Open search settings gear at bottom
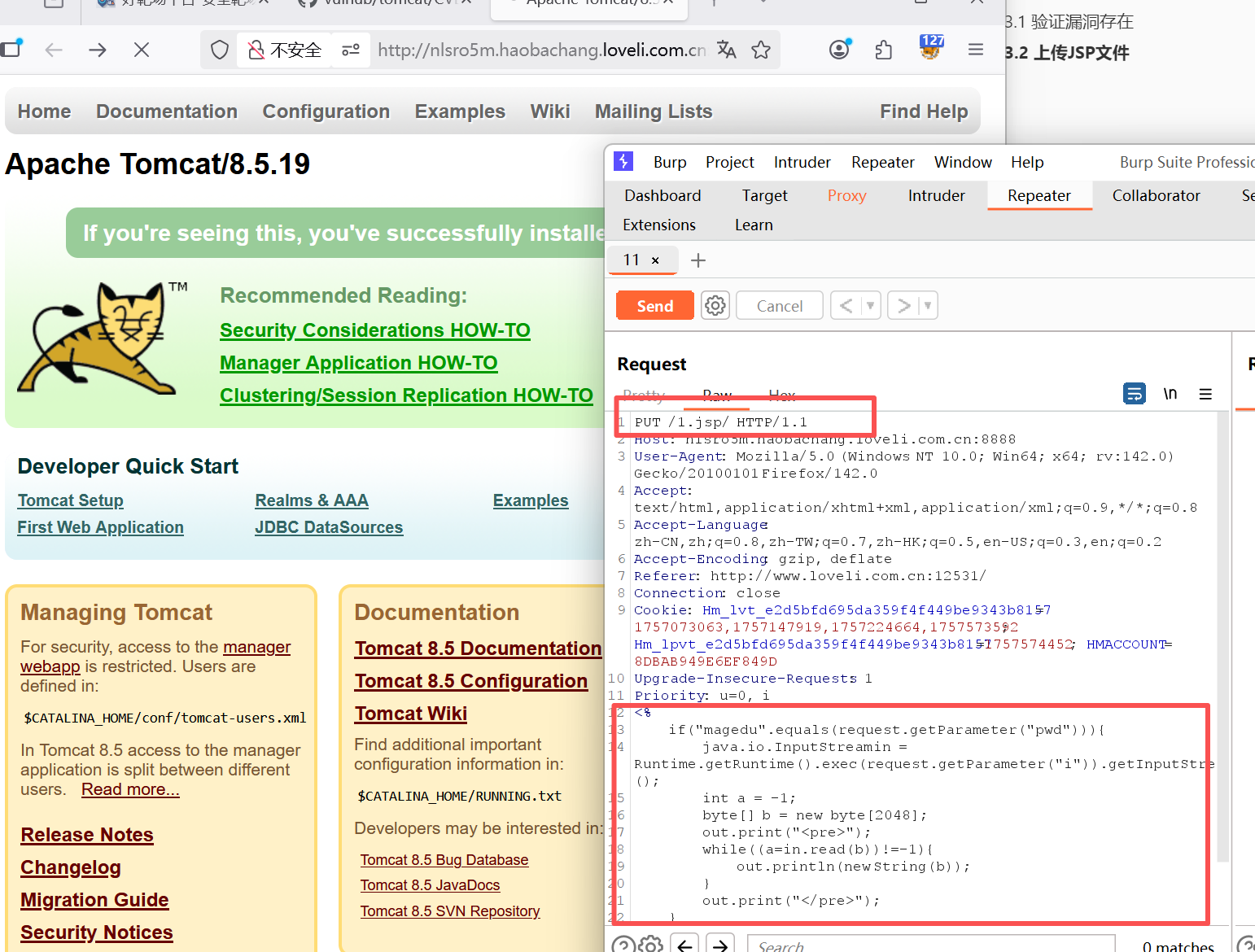Screen dimensions: 1255x952 click(x=651, y=945)
